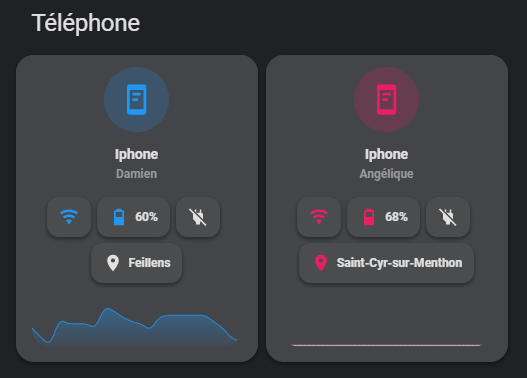Open the 60% battery level chip
527x378 pixels.
[133, 217]
